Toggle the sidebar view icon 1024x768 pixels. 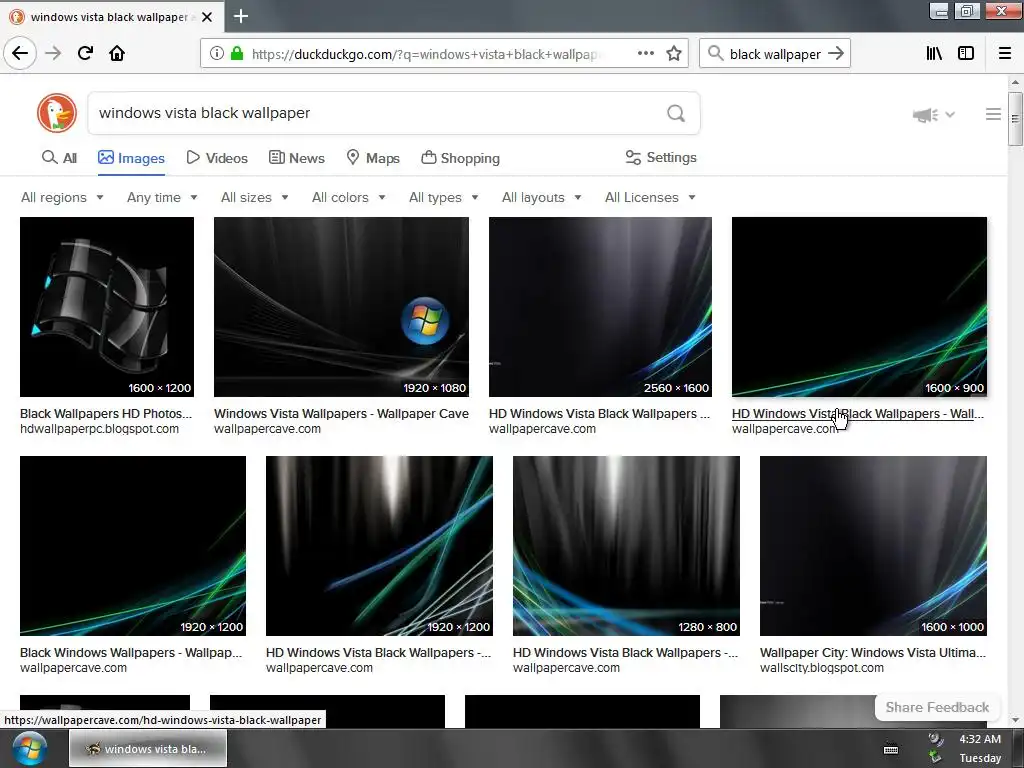click(966, 54)
